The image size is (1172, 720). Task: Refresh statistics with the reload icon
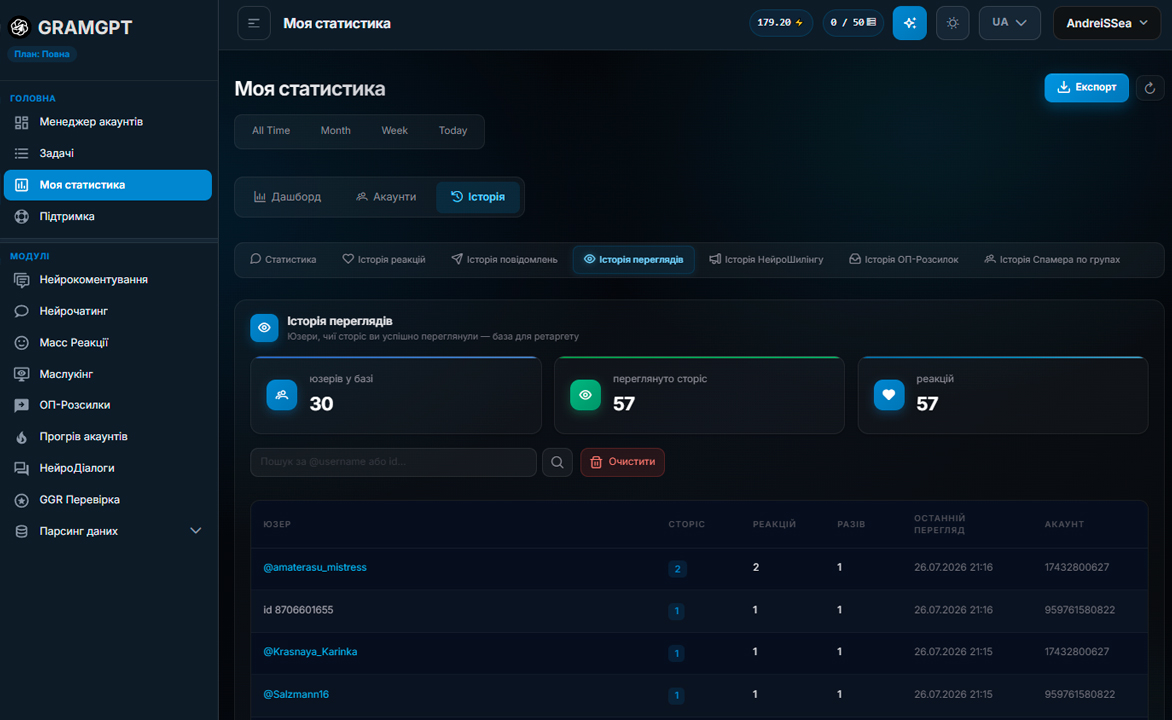pyautogui.click(x=1150, y=88)
